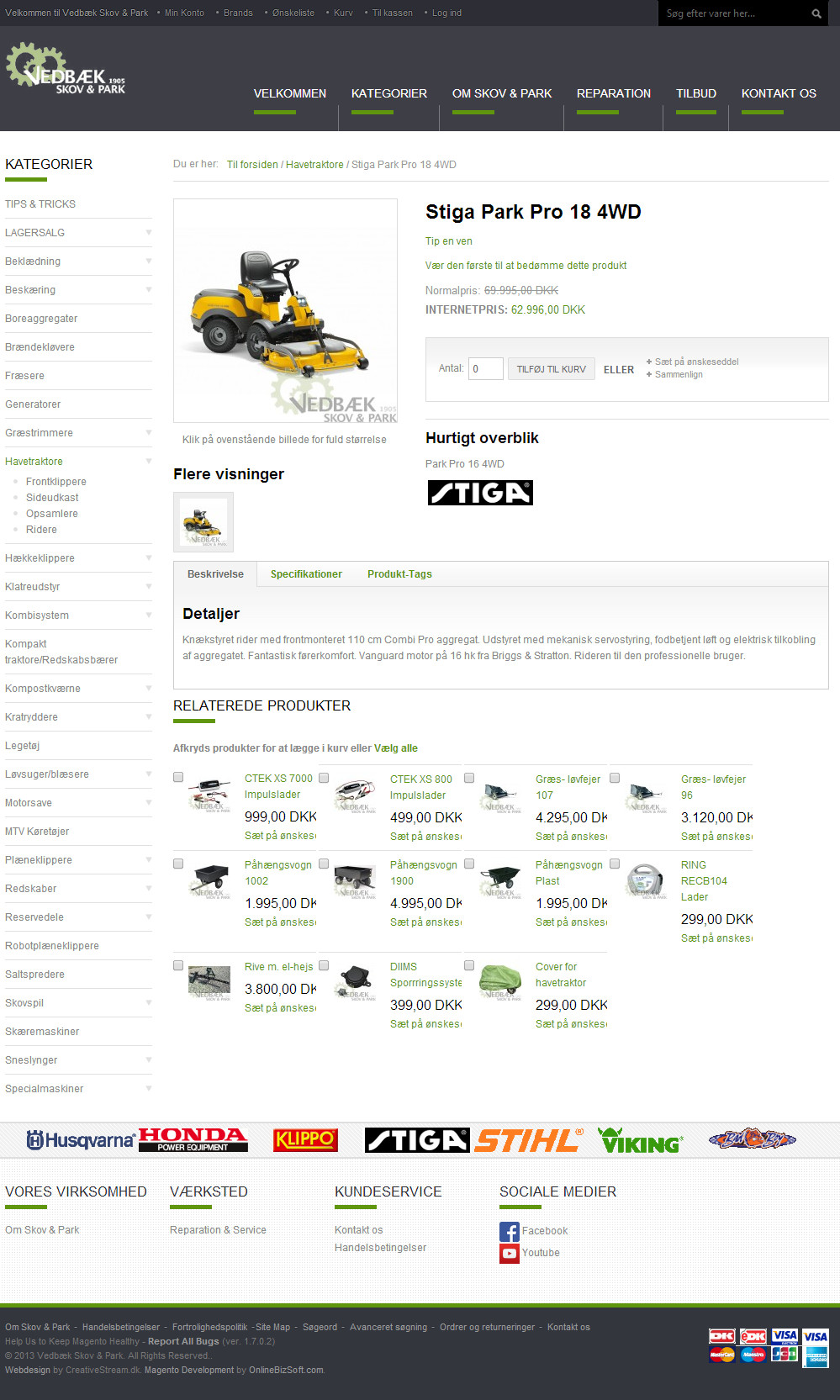Click the Havetraktore breadcrumb link

(x=314, y=165)
